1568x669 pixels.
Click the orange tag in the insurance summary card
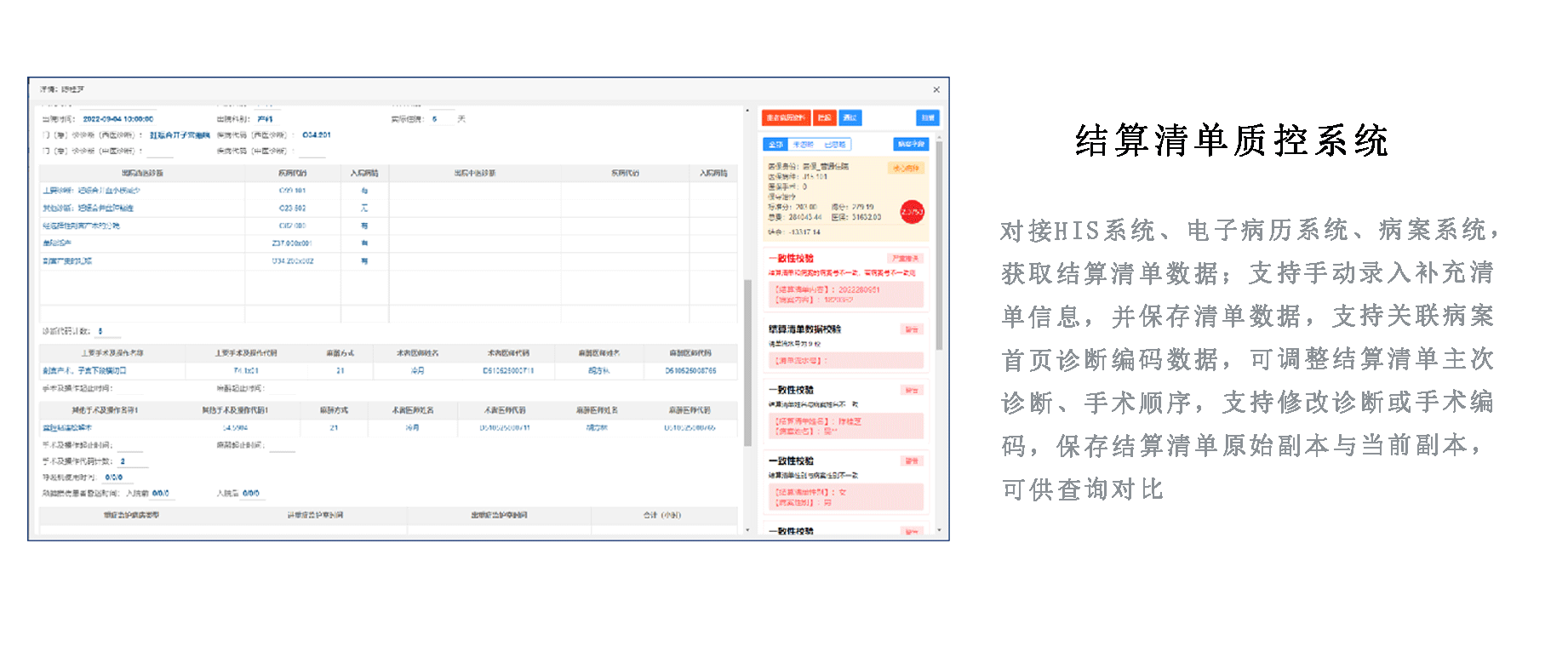tap(906, 169)
